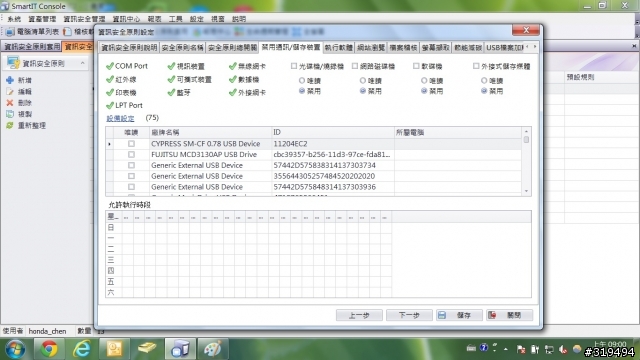Switch to 執行軟體 tab
Screen dimensions: 640x360
point(338,48)
